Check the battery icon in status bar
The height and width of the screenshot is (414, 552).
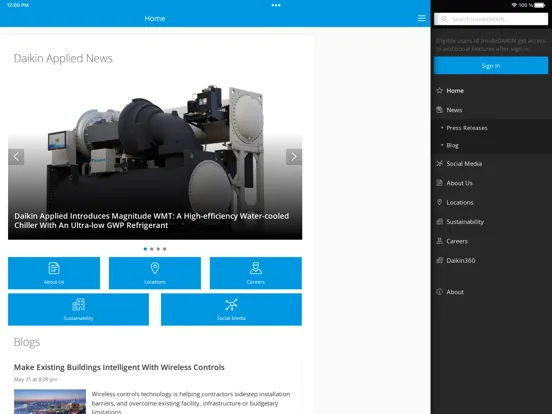click(540, 5)
